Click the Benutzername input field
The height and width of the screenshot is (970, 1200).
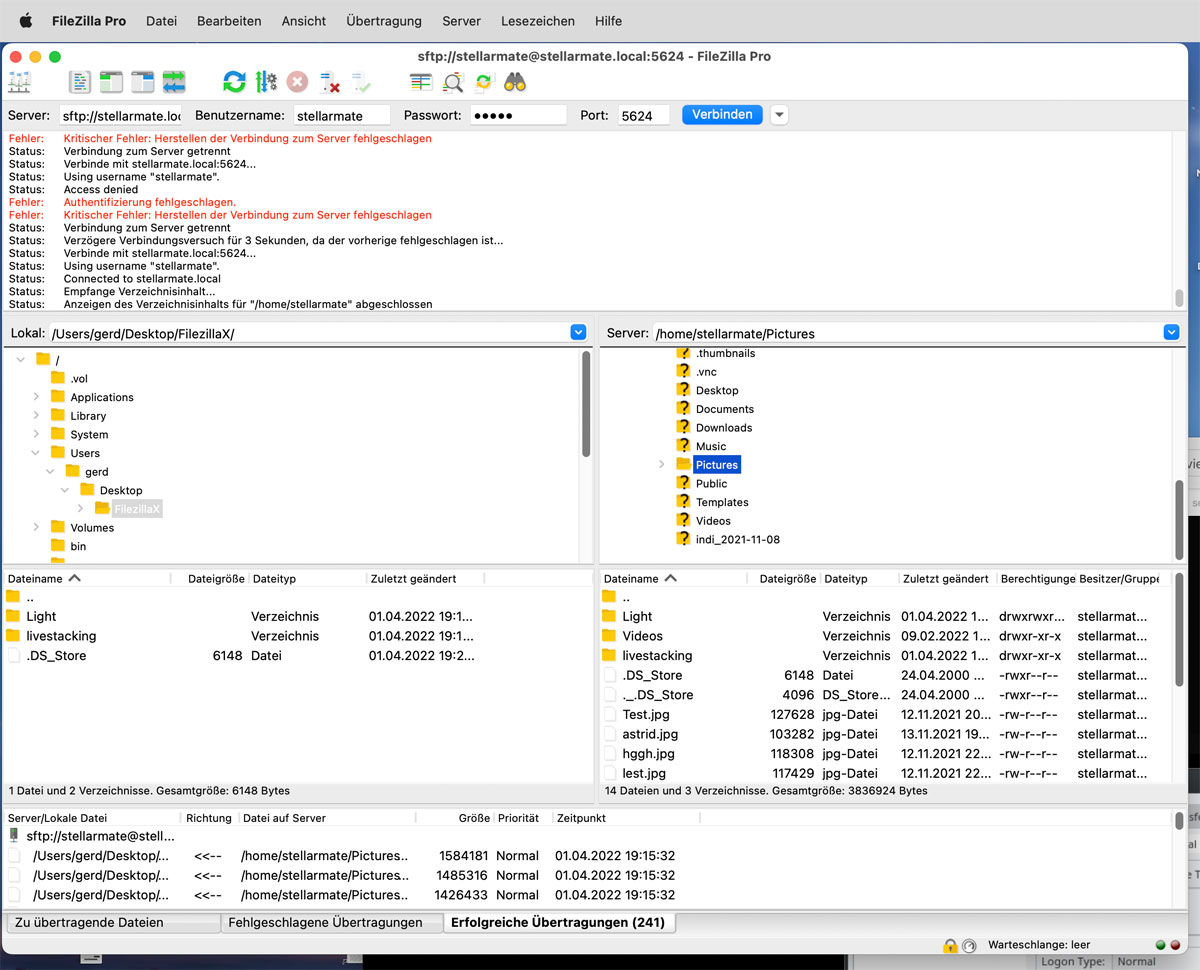[342, 115]
